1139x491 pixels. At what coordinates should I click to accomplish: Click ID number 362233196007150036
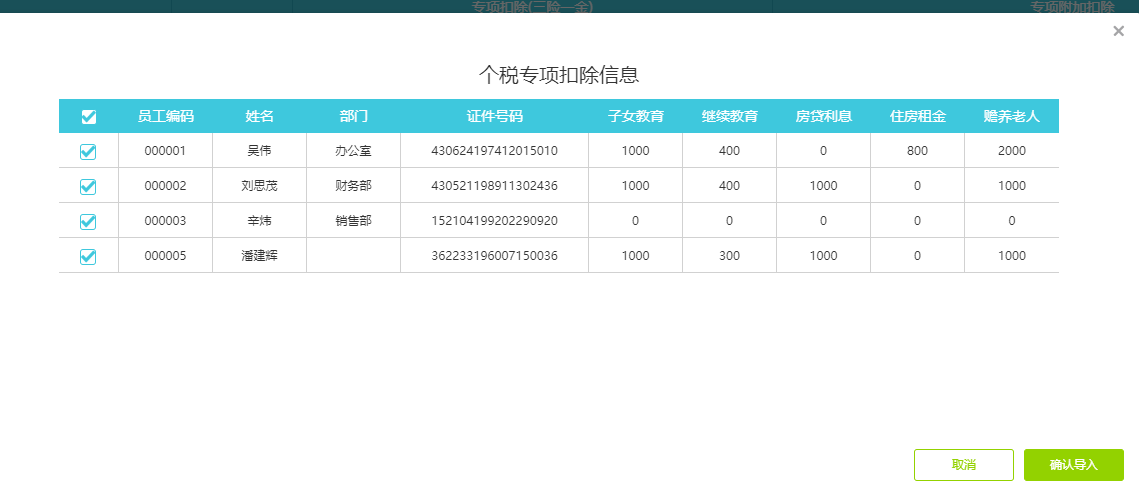495,256
